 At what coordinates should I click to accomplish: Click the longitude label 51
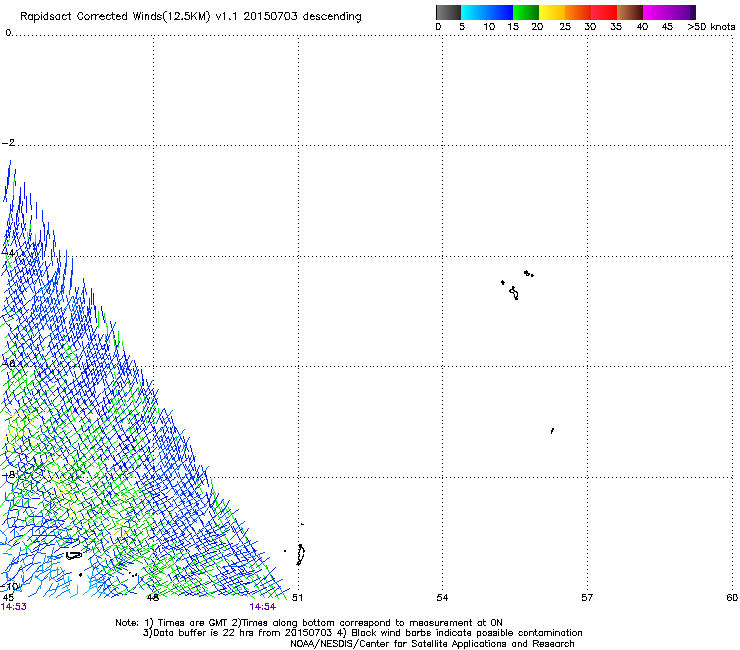click(297, 598)
